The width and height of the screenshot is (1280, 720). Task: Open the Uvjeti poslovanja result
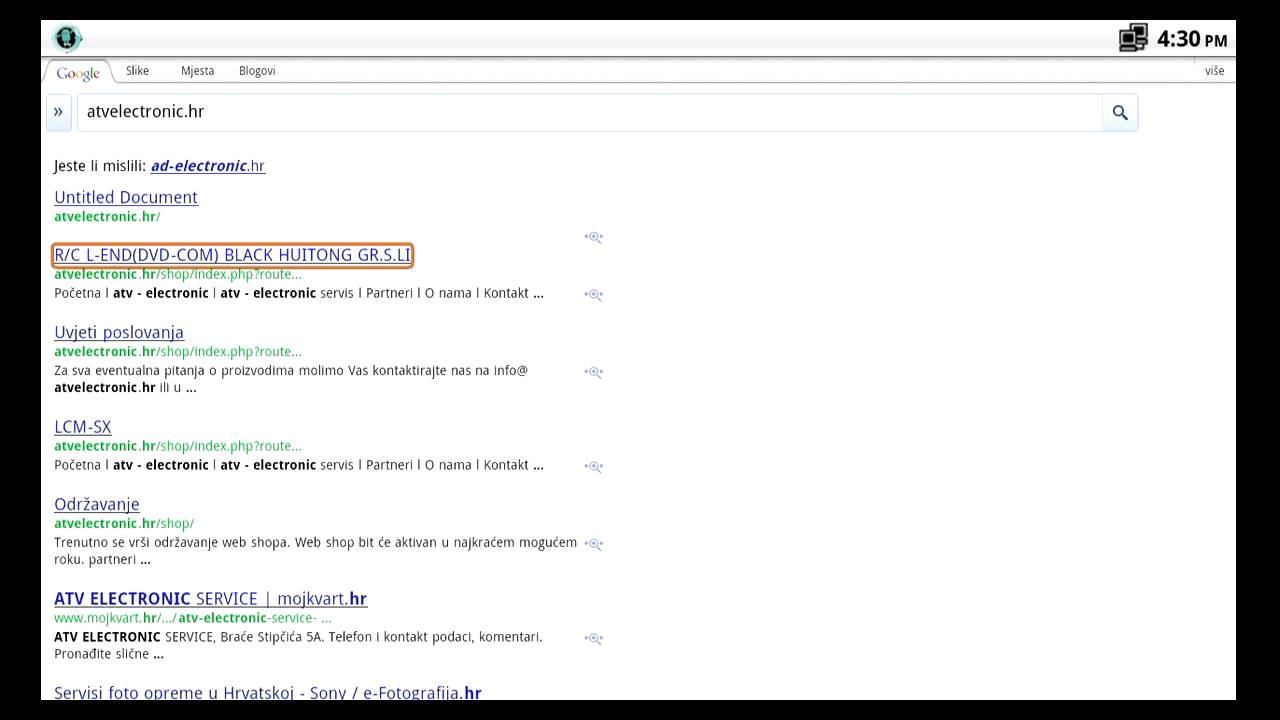119,332
